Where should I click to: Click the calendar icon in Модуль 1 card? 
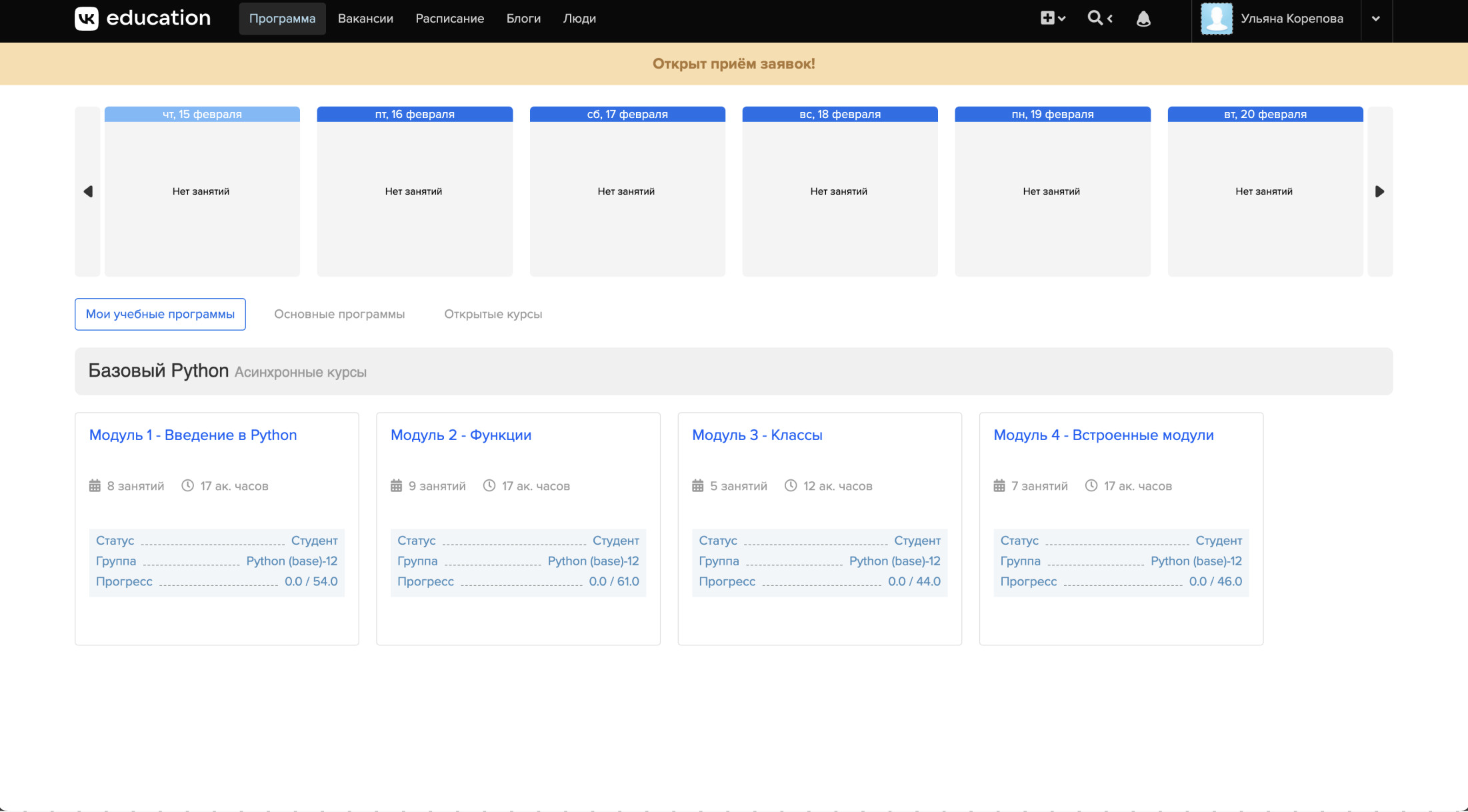(x=95, y=486)
